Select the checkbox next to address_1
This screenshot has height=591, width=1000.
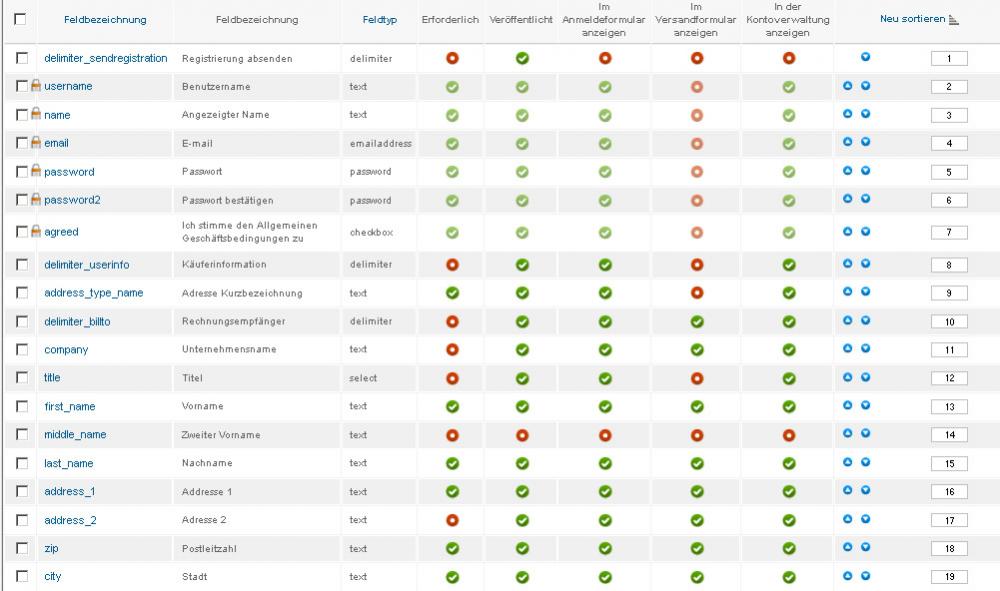[x=22, y=491]
